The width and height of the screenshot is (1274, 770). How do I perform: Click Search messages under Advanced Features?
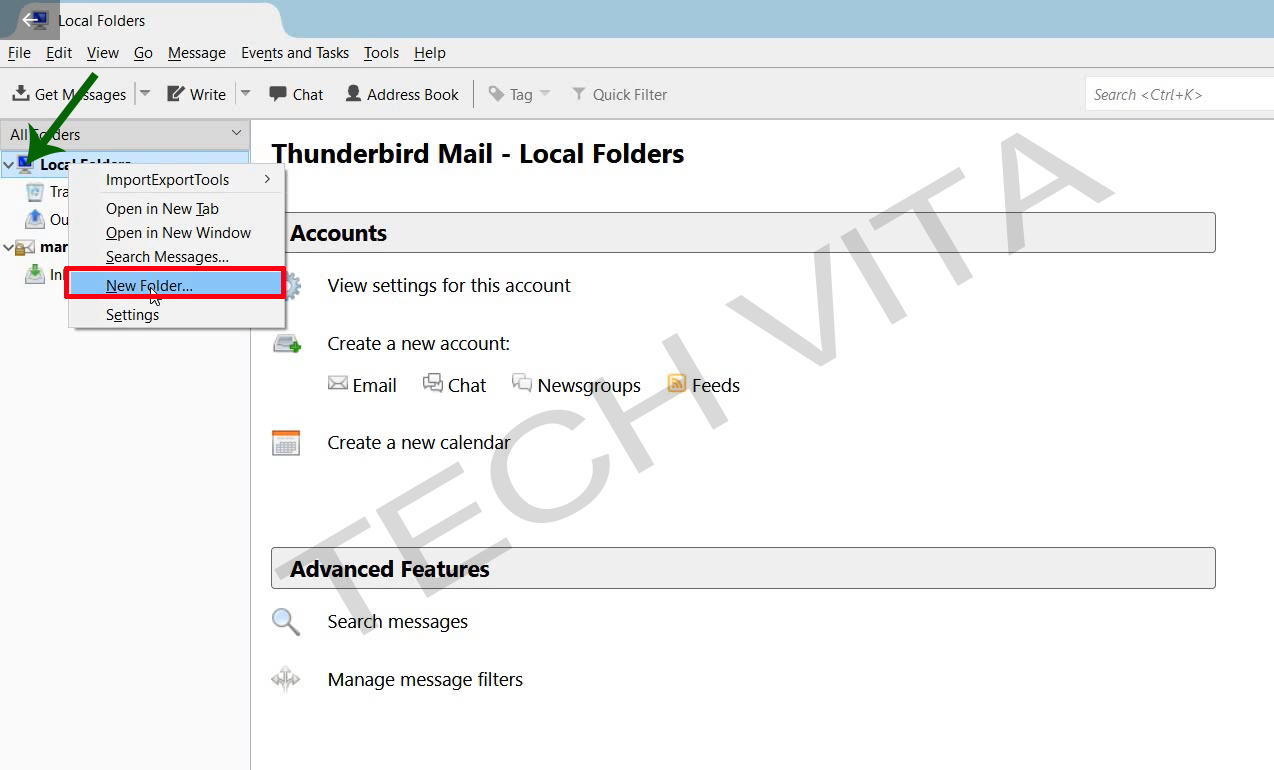click(x=398, y=622)
